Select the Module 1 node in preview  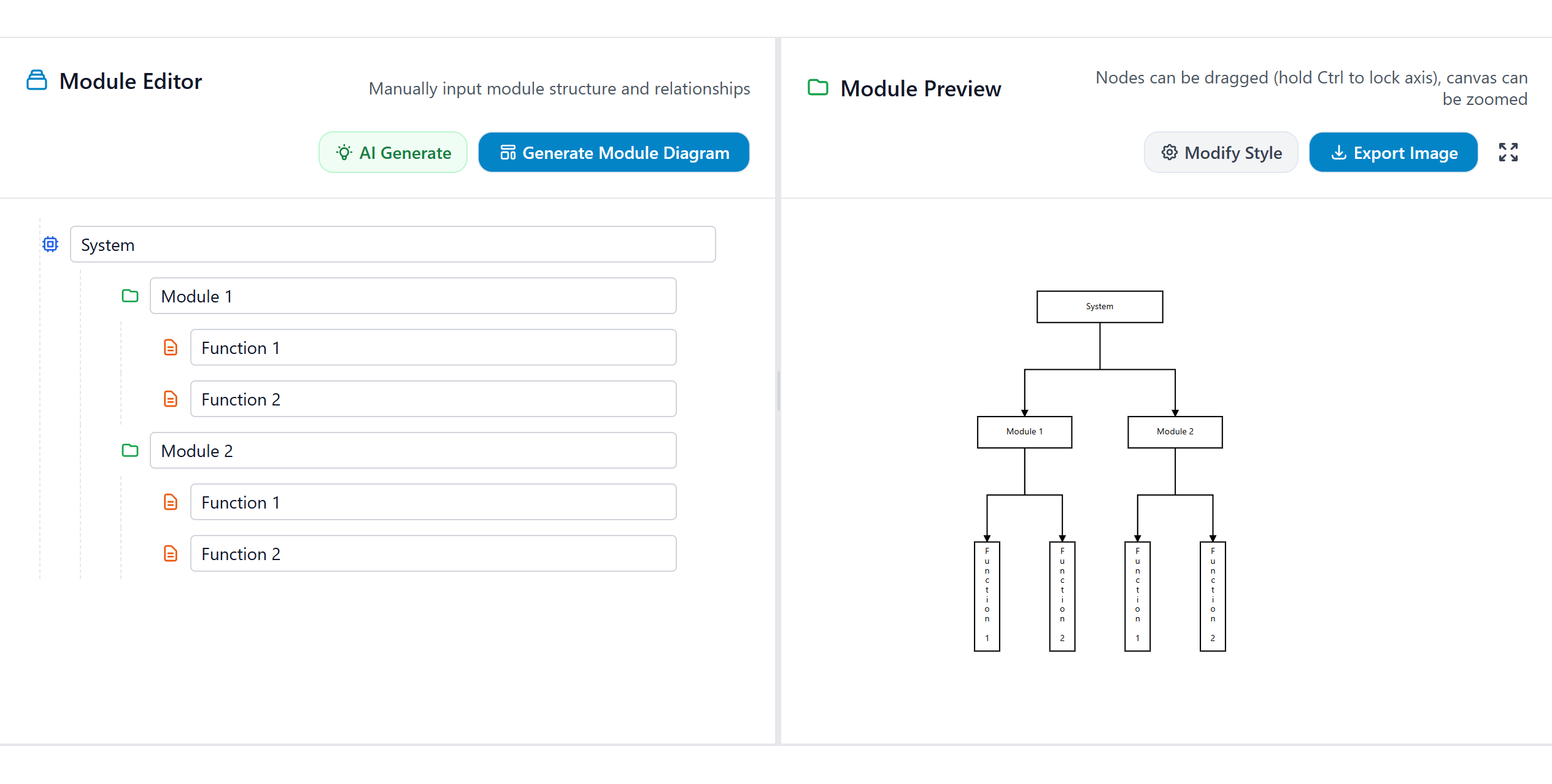(1024, 431)
